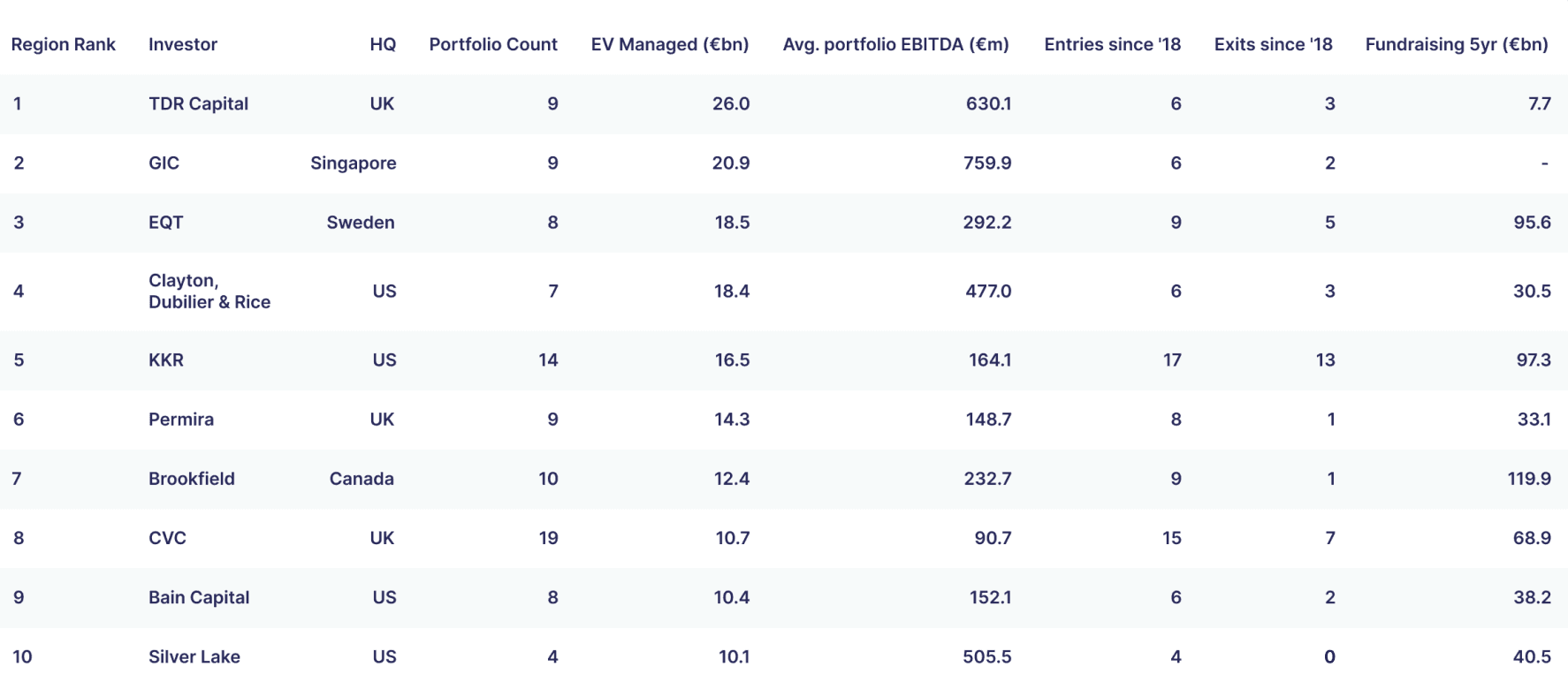This screenshot has height=682, width=1568.
Task: Click Entries since '18 column header
Action: click(1112, 44)
